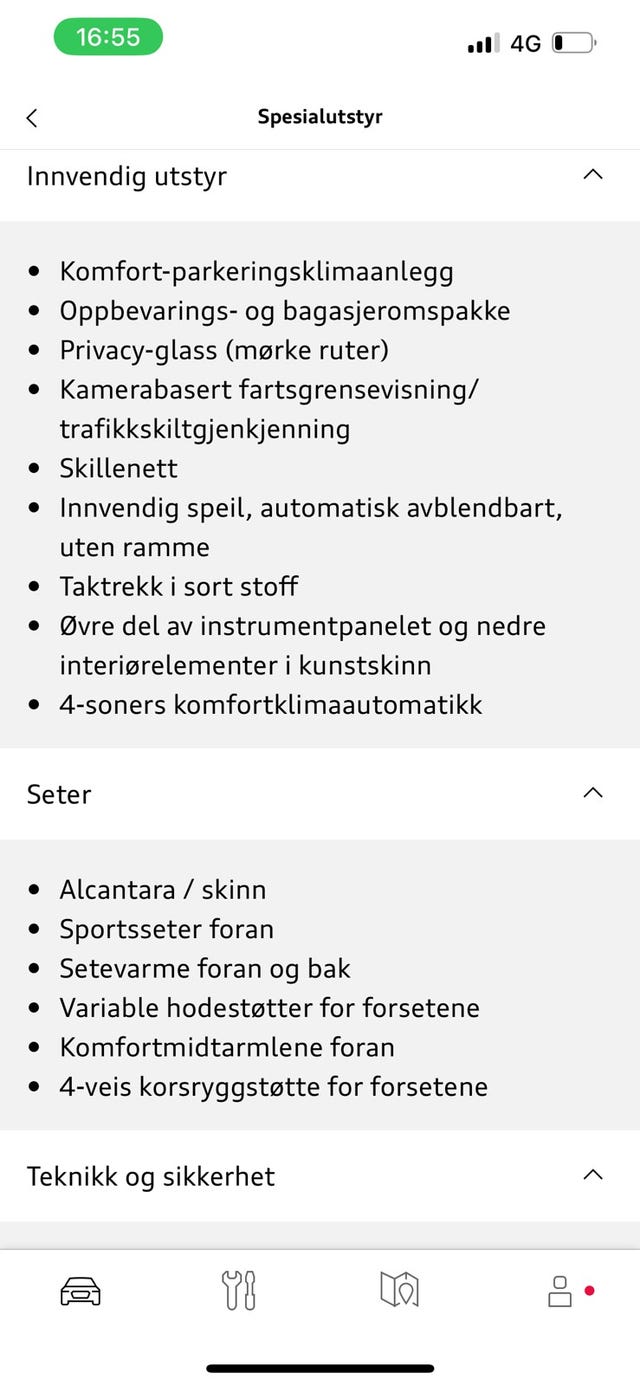Image resolution: width=640 pixels, height=1386 pixels.
Task: Tap Setevarme foran og bak item
Action: click(205, 968)
